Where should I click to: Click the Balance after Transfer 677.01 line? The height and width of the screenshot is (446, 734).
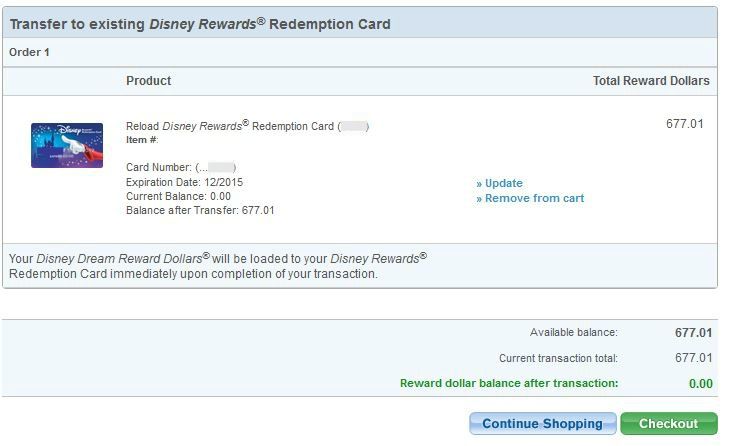[200, 210]
